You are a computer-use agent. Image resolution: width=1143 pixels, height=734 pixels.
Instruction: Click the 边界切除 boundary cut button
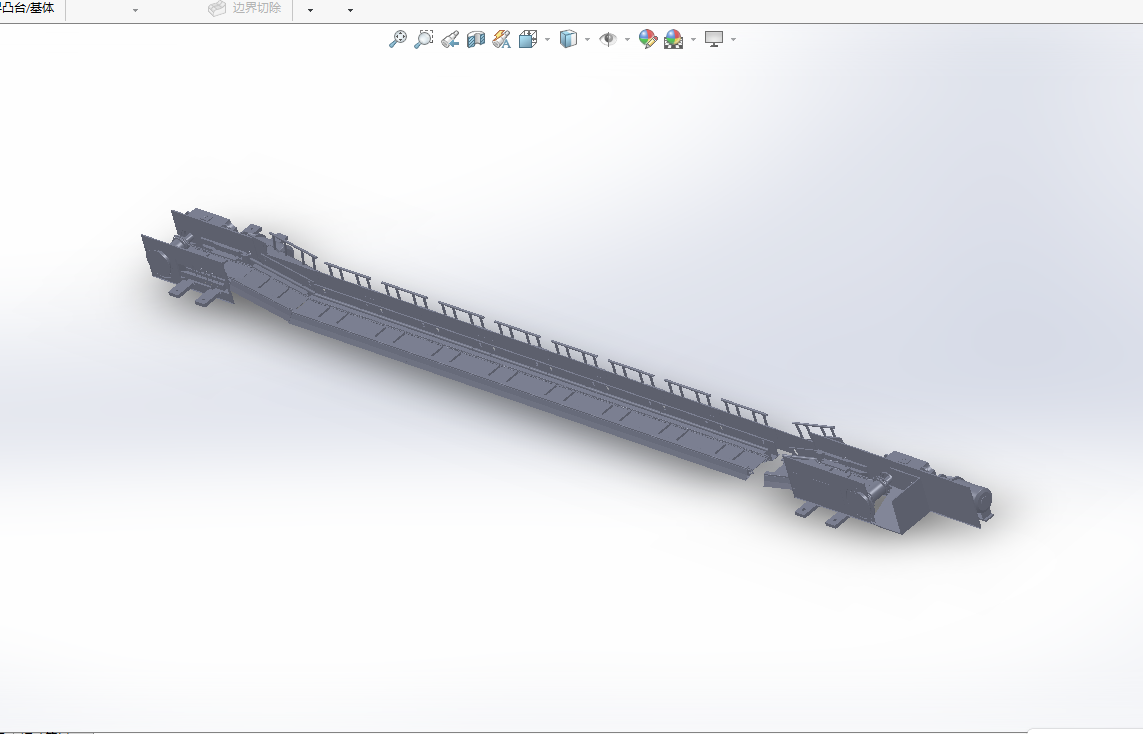245,9
